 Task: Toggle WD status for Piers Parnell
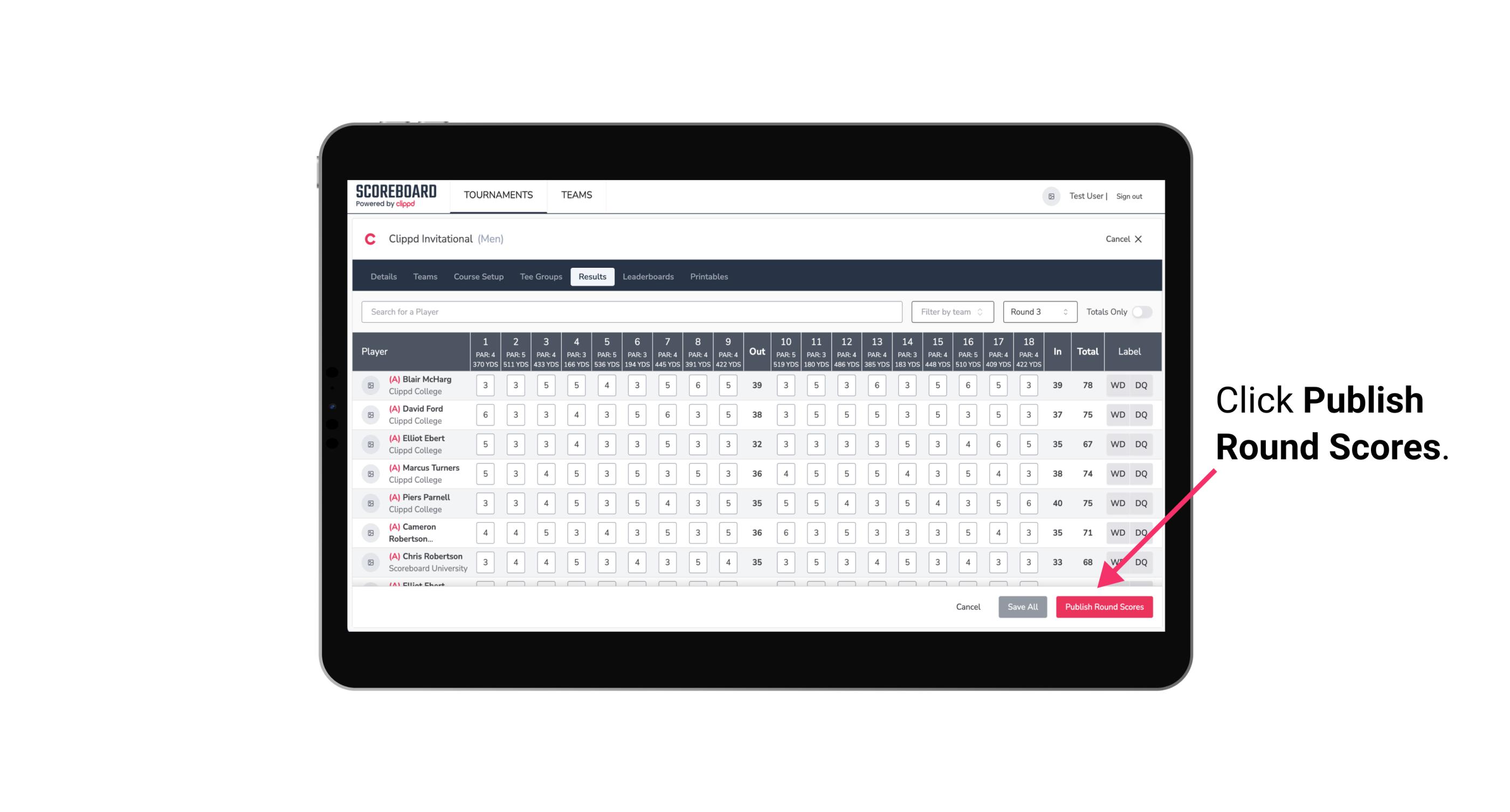pyautogui.click(x=1118, y=503)
